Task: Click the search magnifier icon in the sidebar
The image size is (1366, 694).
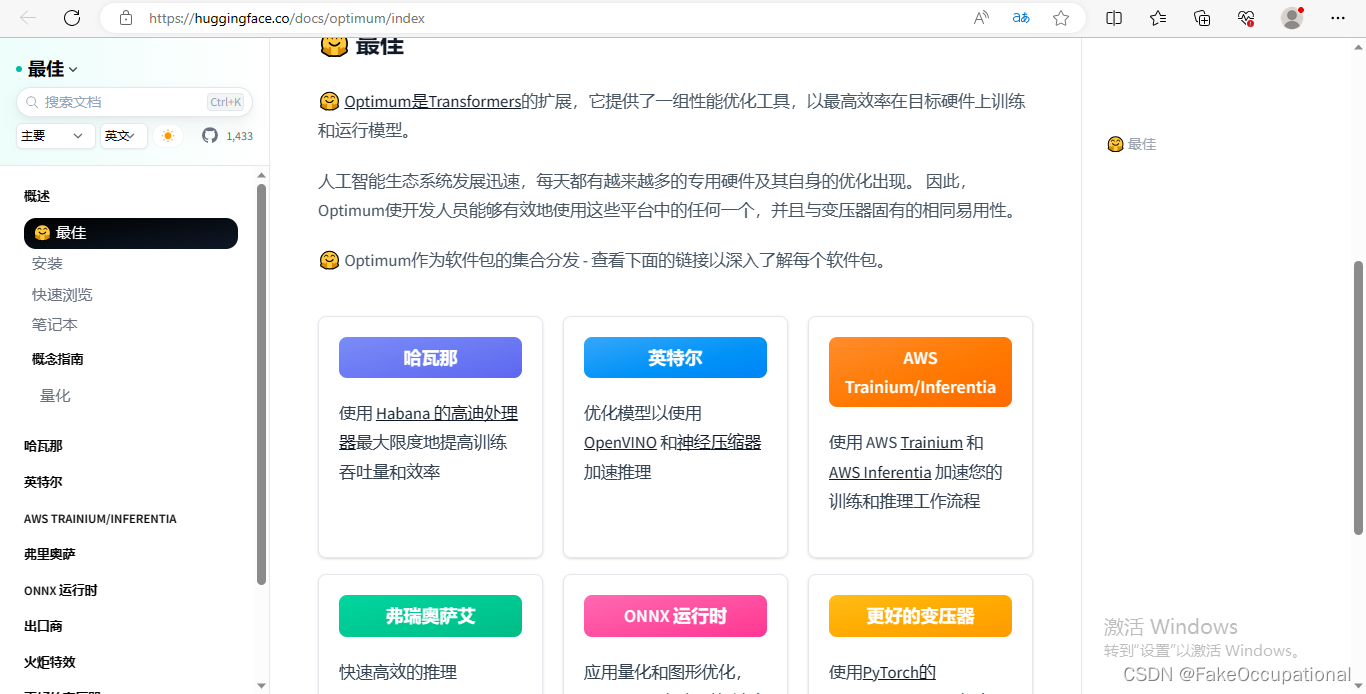Action: point(32,102)
